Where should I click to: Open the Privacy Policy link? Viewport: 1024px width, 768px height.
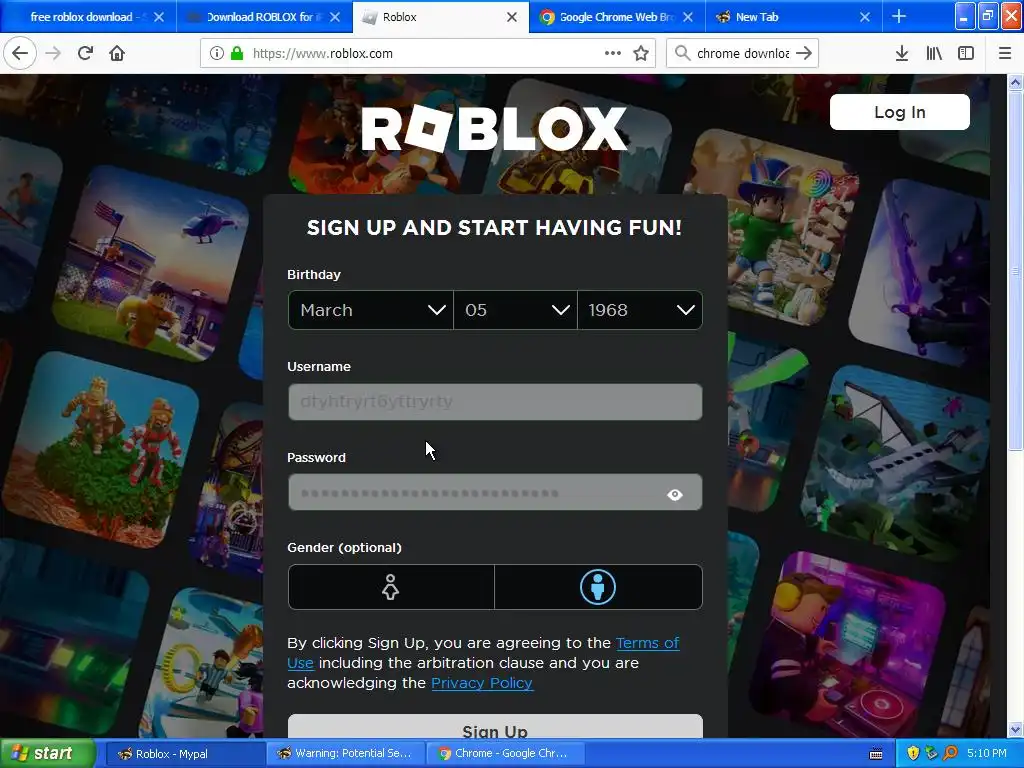coord(482,682)
